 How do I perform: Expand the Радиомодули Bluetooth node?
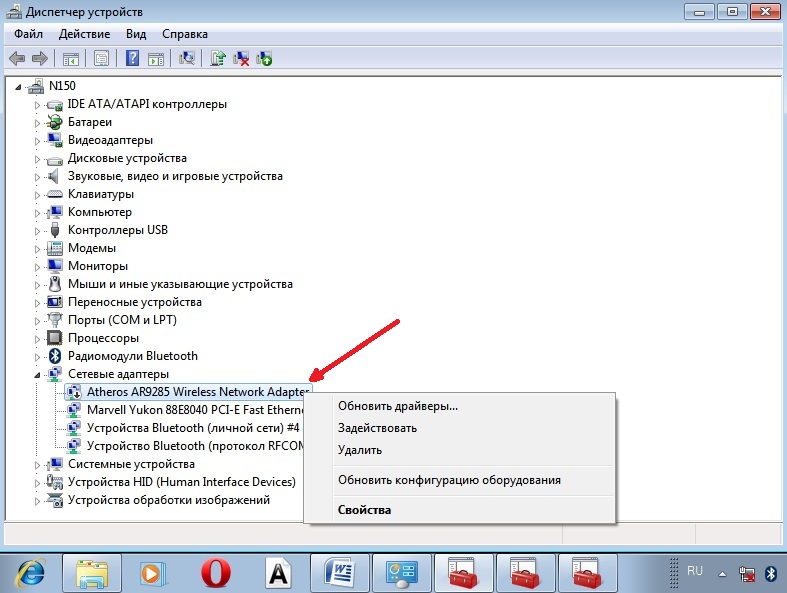pyautogui.click(x=39, y=356)
